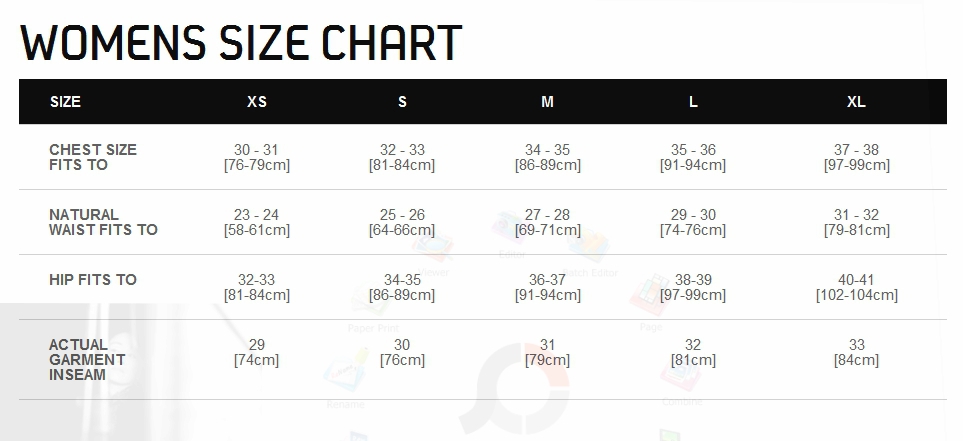Select the S size column header
The width and height of the screenshot is (963, 441).
coord(402,102)
